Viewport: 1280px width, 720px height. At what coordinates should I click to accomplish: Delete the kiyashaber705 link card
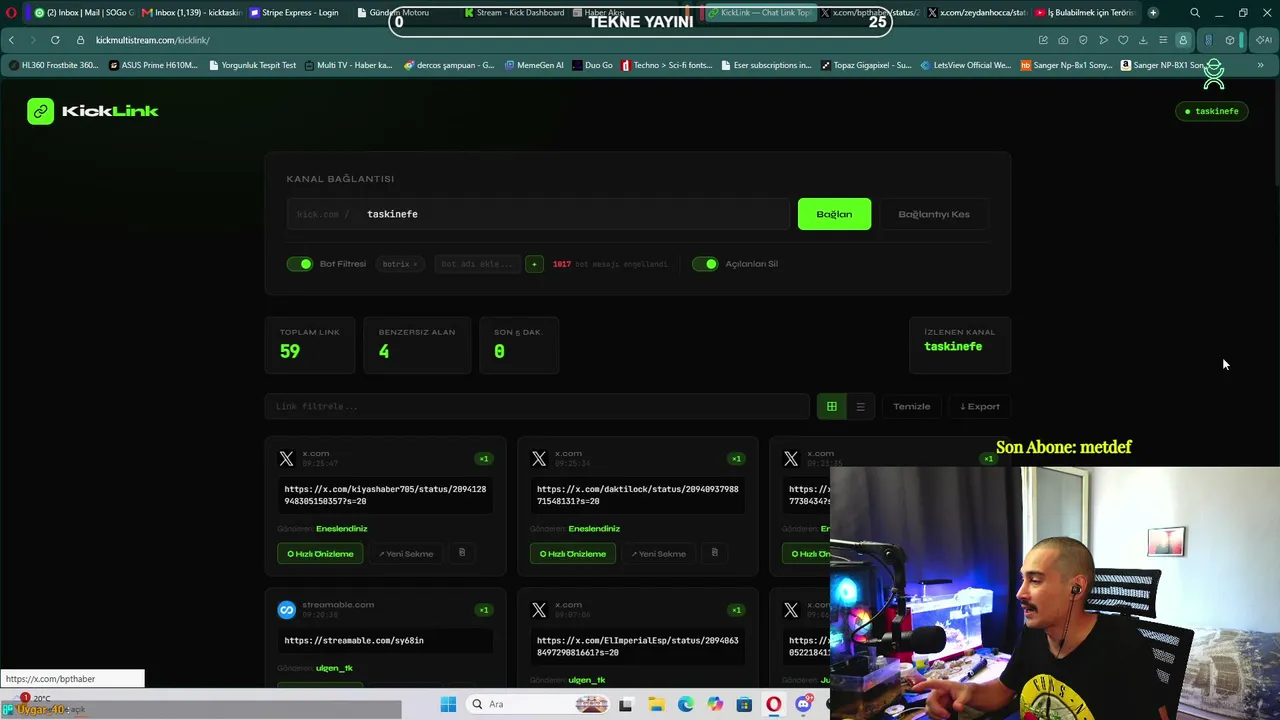pos(462,553)
